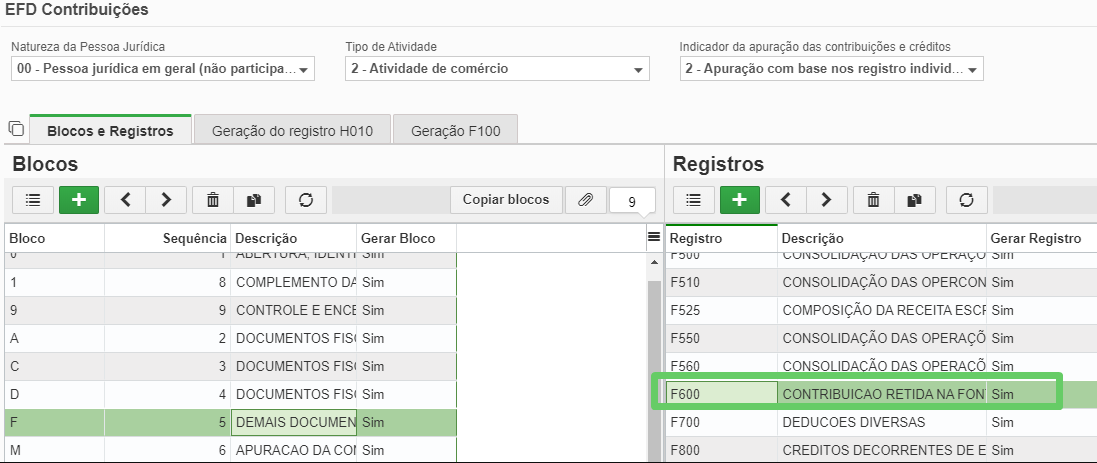Image resolution: width=1097 pixels, height=463 pixels.
Task: Select block M APURACAO DA CON row
Action: (x=230, y=450)
